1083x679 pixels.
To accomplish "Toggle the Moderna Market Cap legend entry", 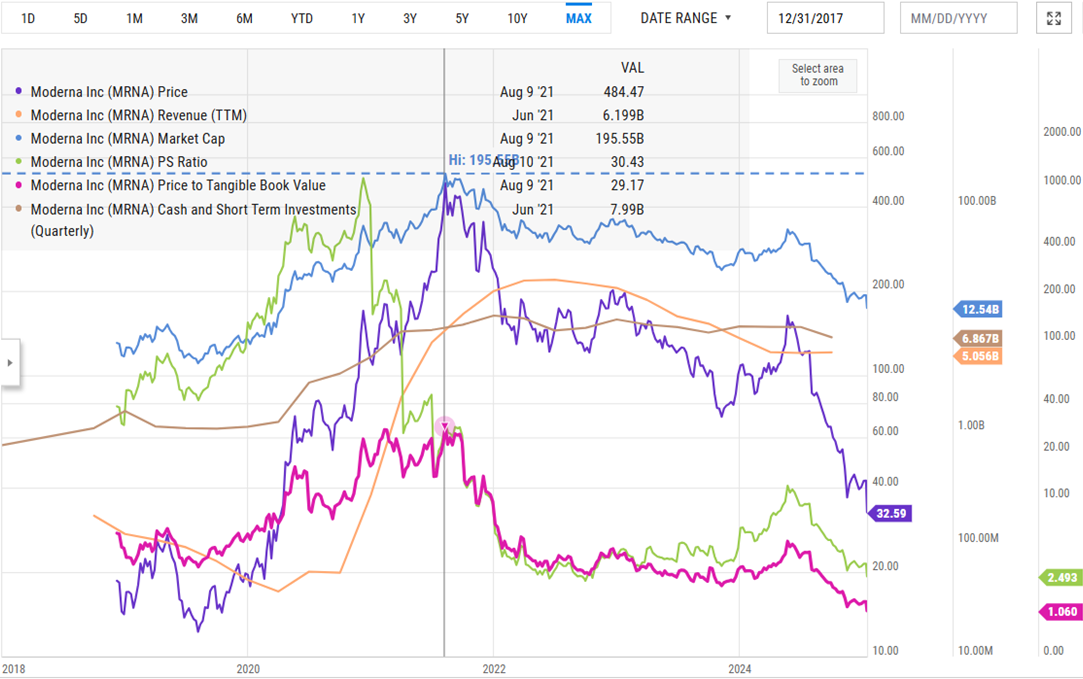I will click(x=128, y=139).
